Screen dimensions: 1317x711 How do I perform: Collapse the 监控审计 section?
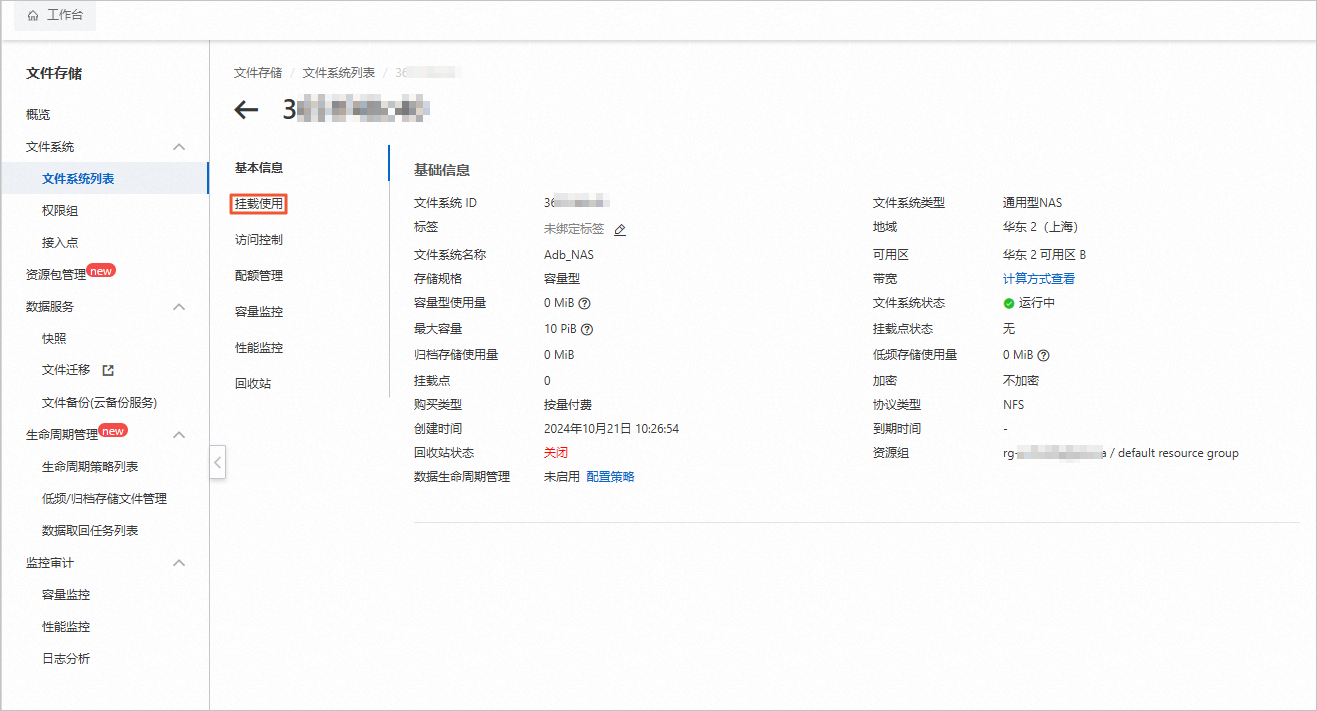(x=178, y=562)
